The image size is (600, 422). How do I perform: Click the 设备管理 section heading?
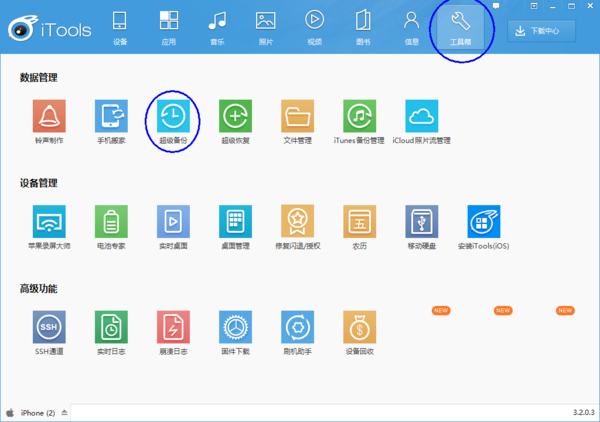[39, 183]
